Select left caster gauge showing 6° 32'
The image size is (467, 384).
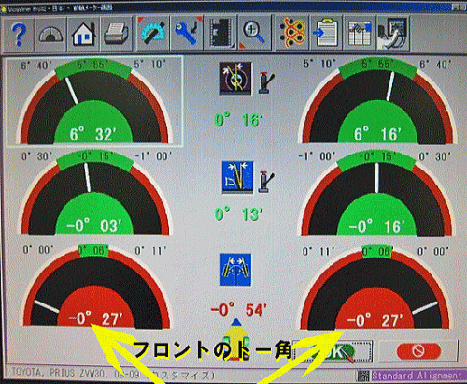94,101
